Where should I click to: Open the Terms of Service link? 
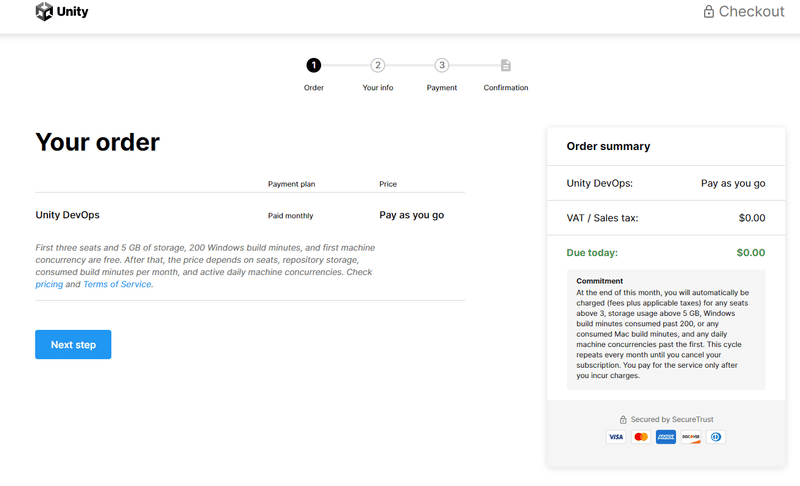(118, 285)
